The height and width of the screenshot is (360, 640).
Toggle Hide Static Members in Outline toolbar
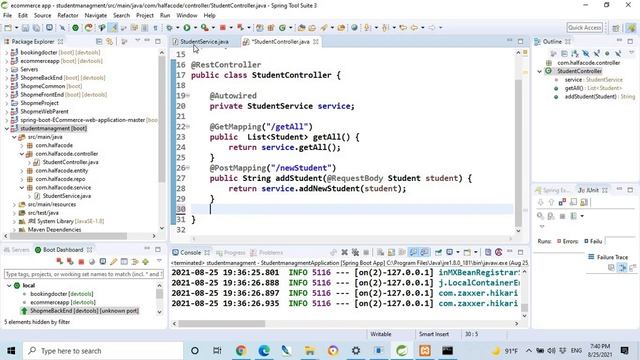pyautogui.click(x=596, y=53)
